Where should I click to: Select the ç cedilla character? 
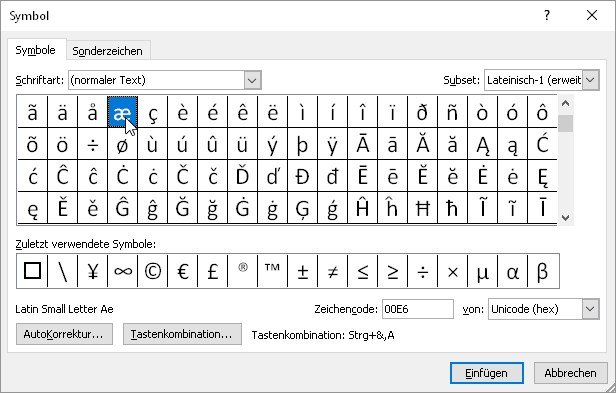(152, 112)
